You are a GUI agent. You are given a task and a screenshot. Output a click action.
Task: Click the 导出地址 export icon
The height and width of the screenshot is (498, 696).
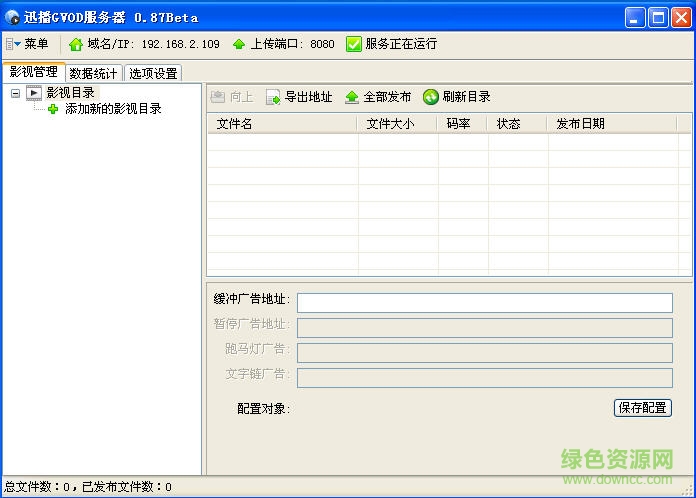273,97
